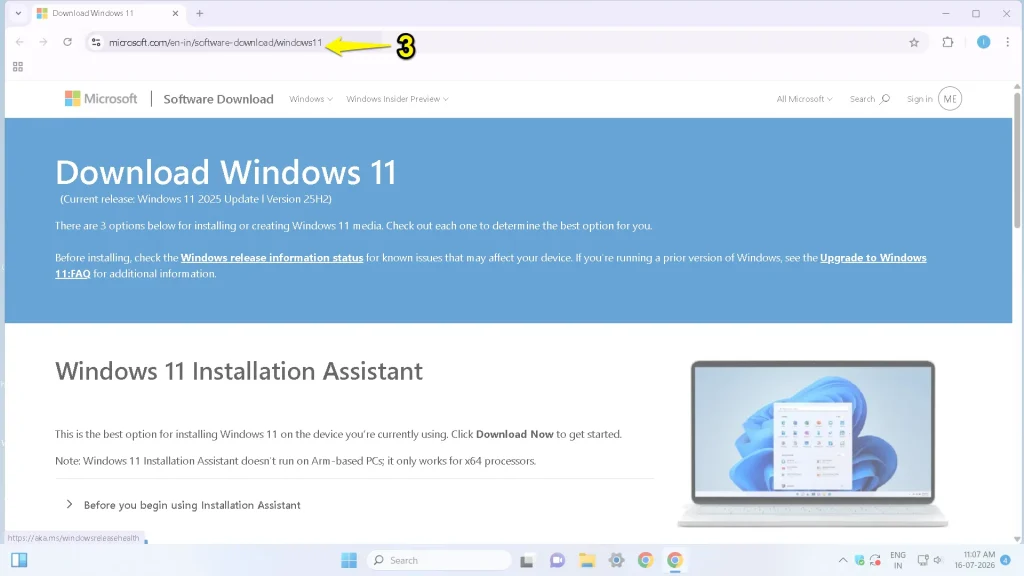Image resolution: width=1024 pixels, height=576 pixels.
Task: Click the page vertical scrollbar
Action: click(1017, 160)
